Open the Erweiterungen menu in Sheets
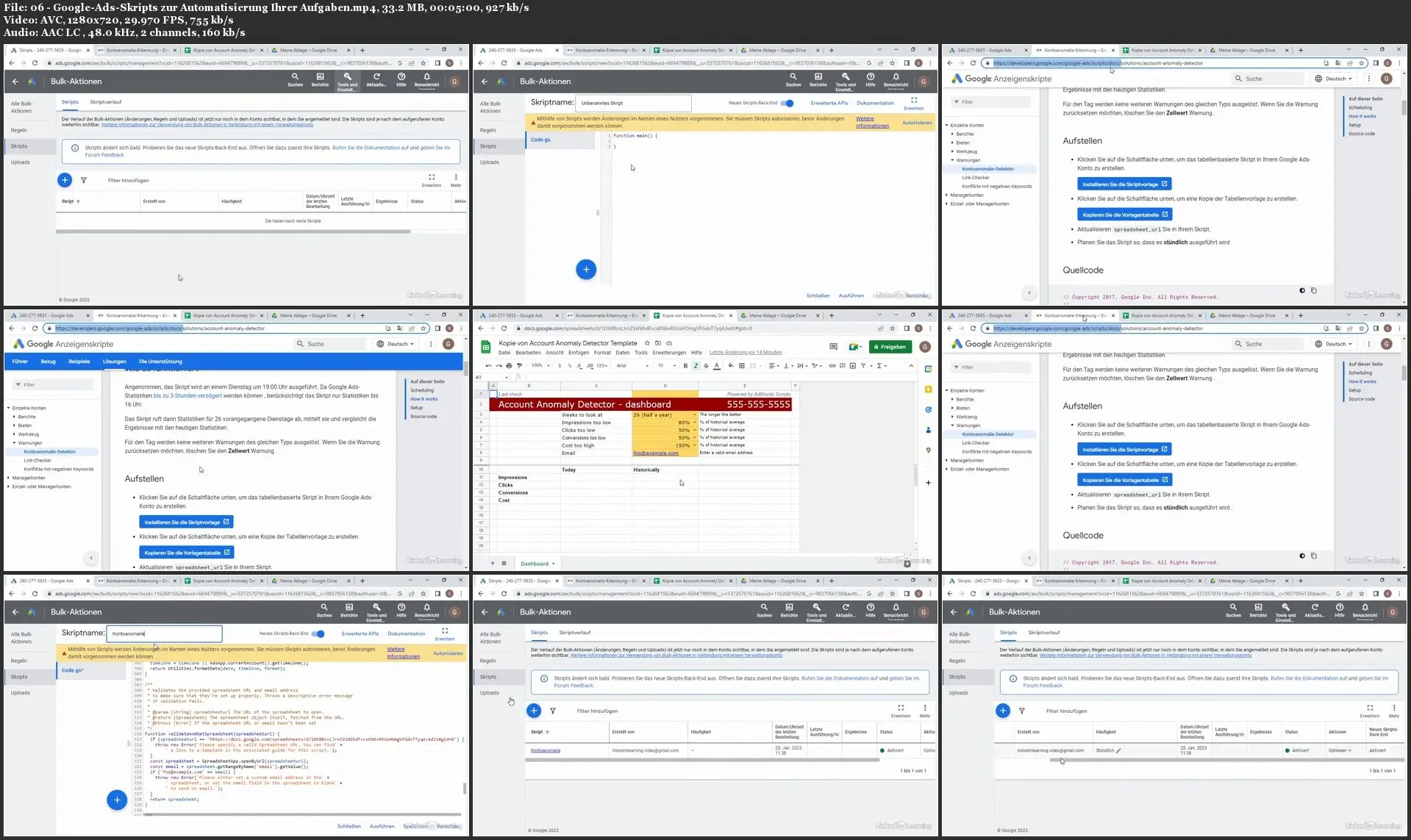The width and height of the screenshot is (1411, 840). [669, 353]
